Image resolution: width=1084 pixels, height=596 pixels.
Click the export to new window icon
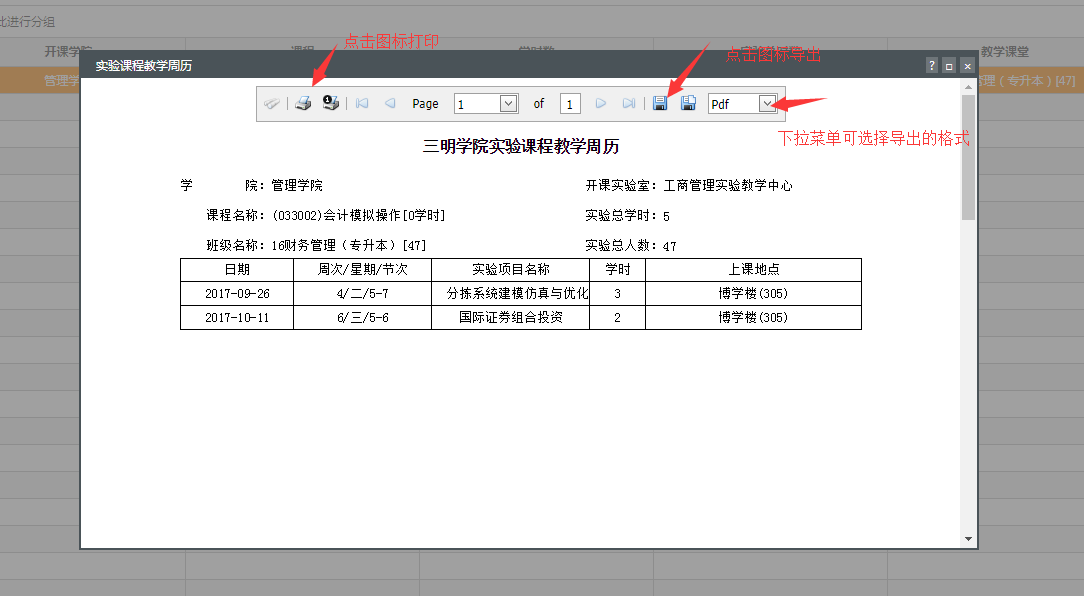pos(688,104)
